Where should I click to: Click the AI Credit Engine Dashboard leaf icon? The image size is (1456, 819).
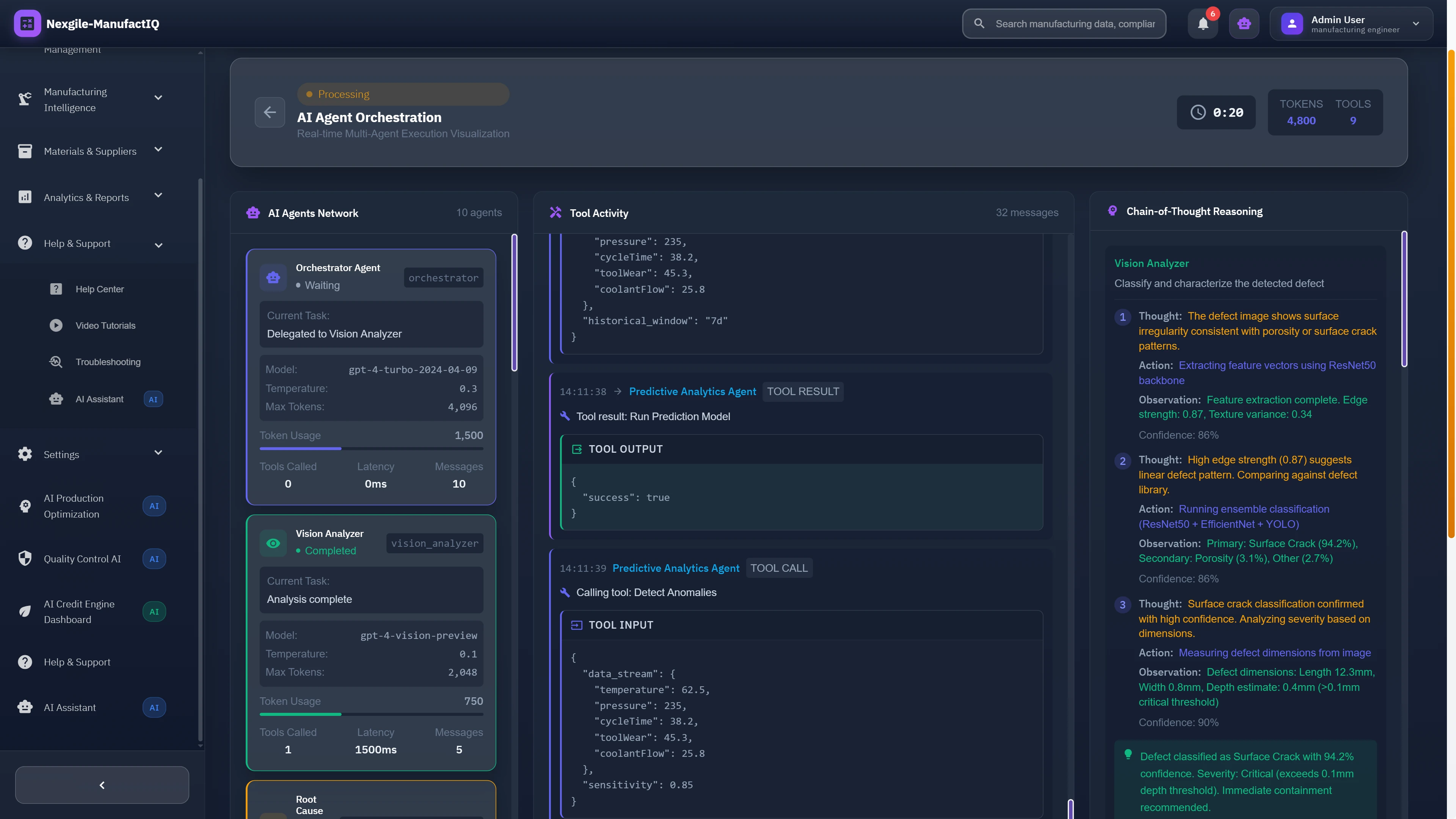tap(25, 611)
